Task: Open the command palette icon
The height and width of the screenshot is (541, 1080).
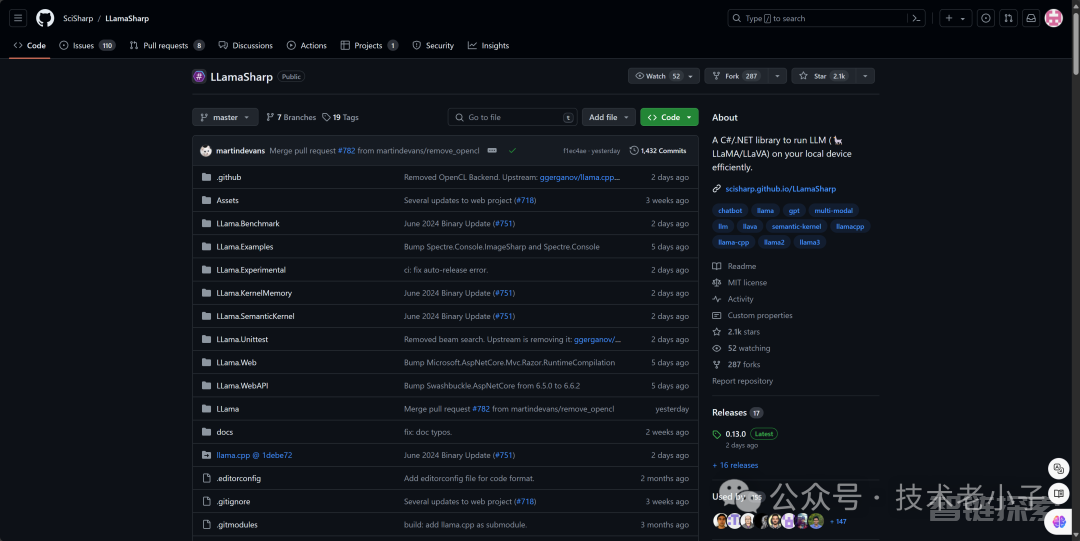Action: [916, 19]
